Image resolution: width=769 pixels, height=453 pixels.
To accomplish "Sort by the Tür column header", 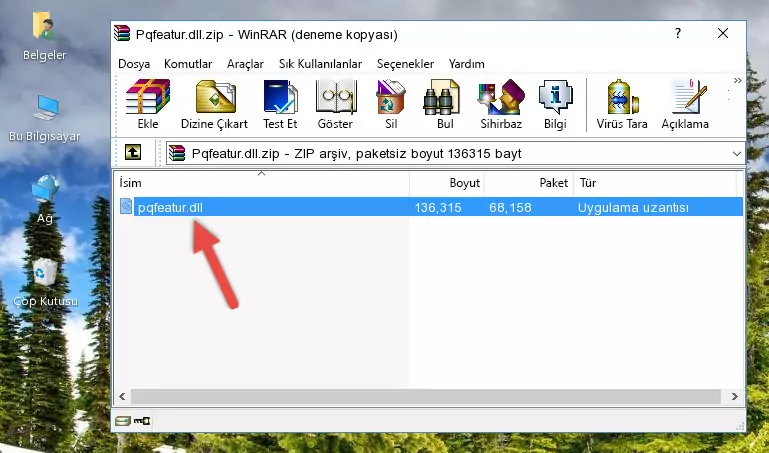I will pyautogui.click(x=655, y=183).
